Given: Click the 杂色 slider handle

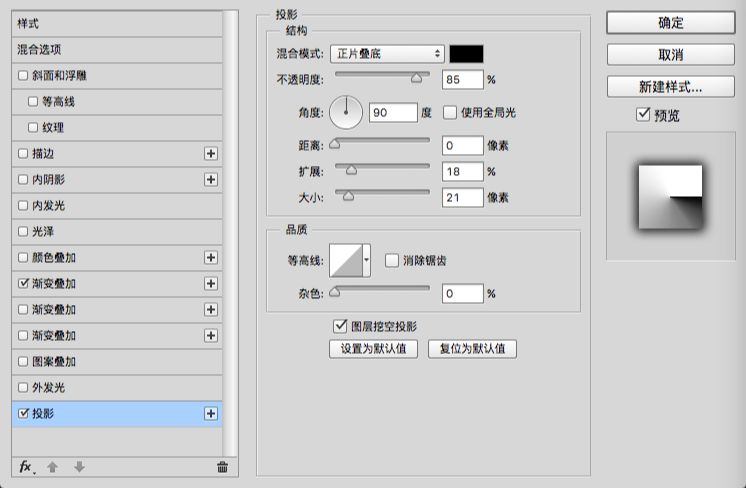Looking at the screenshot, I should 335,292.
